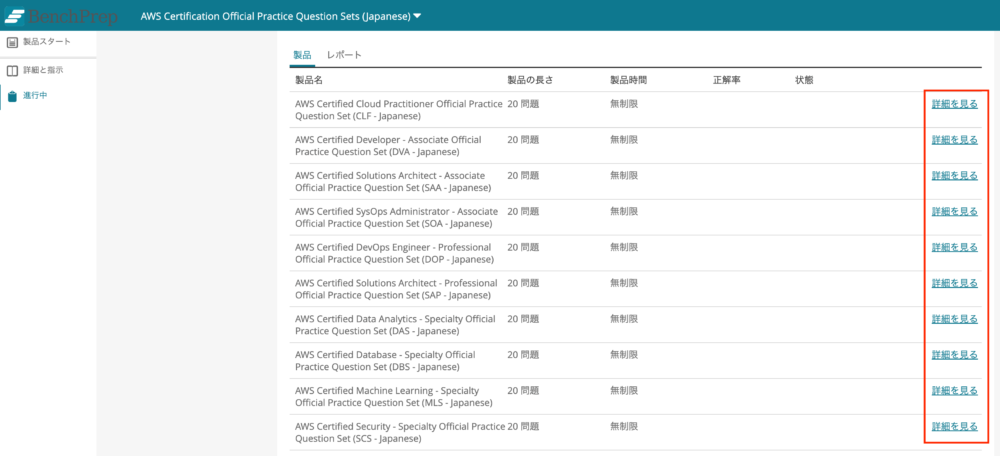This screenshot has height=456, width=1000.
Task: Click the Data Analytics (DAS - Japanese) product name
Action: tap(395, 324)
